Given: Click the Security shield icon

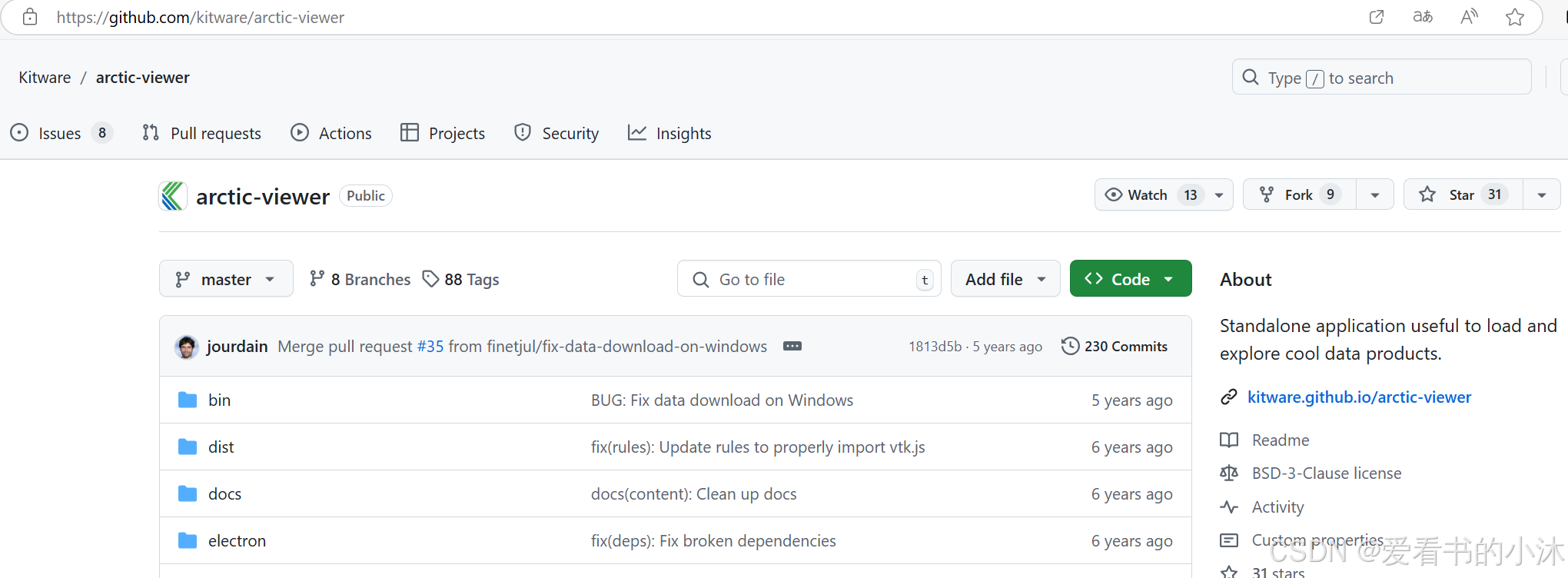Looking at the screenshot, I should (x=523, y=132).
